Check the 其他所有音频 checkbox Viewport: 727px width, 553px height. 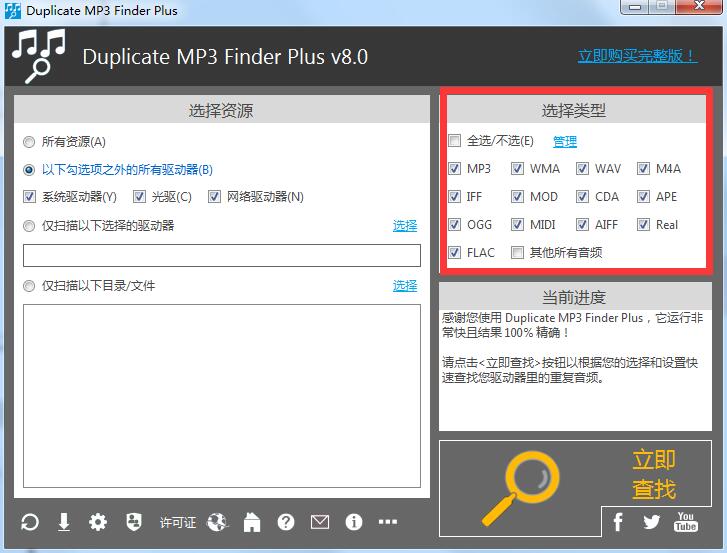(x=517, y=252)
